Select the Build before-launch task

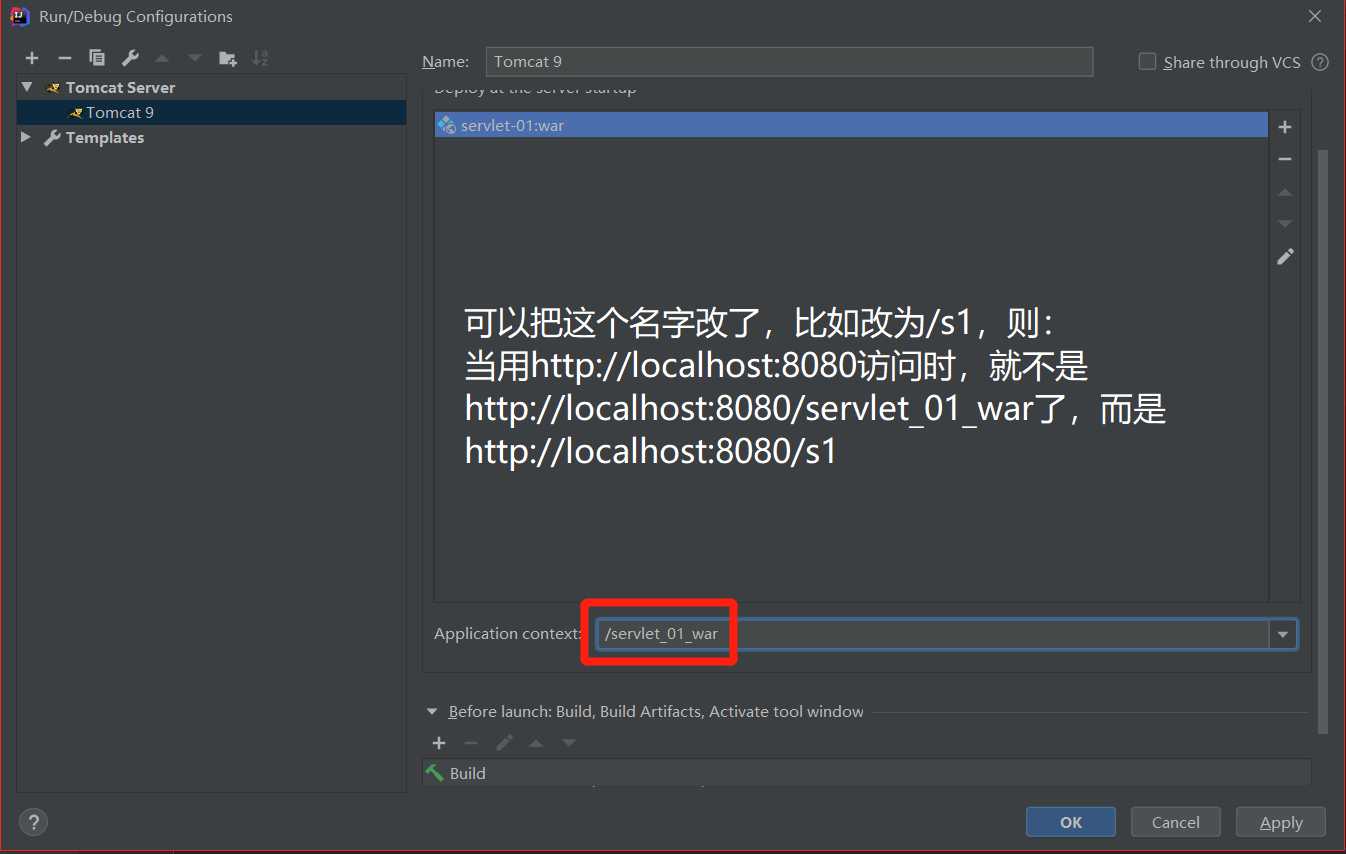pos(866,773)
